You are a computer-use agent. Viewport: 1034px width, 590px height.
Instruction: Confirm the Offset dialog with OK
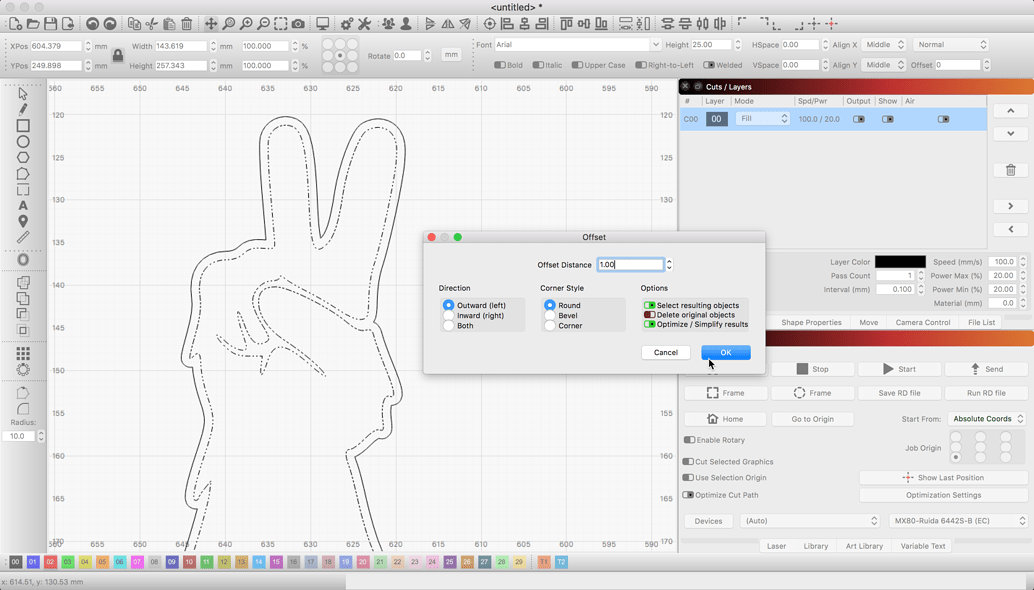pyautogui.click(x=725, y=352)
